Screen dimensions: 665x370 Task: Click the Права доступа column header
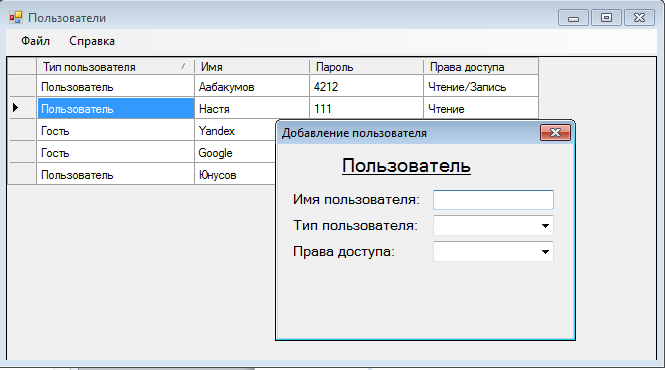tap(481, 67)
